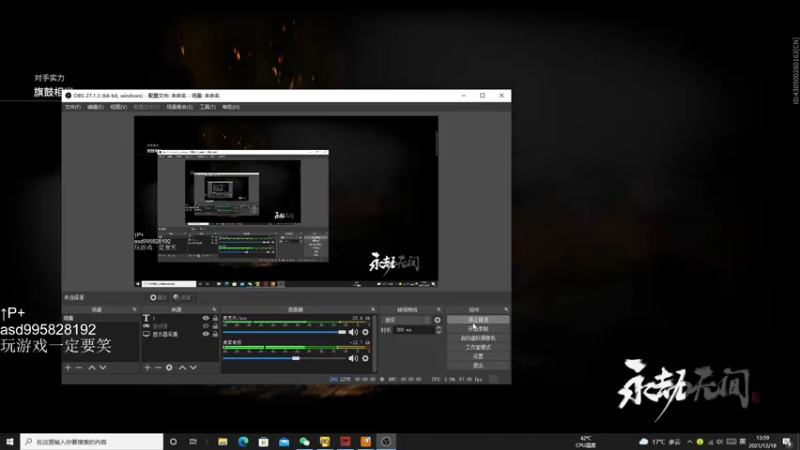The height and width of the screenshot is (450, 800).
Task: Open the Tools (工具) menu
Action: point(208,107)
